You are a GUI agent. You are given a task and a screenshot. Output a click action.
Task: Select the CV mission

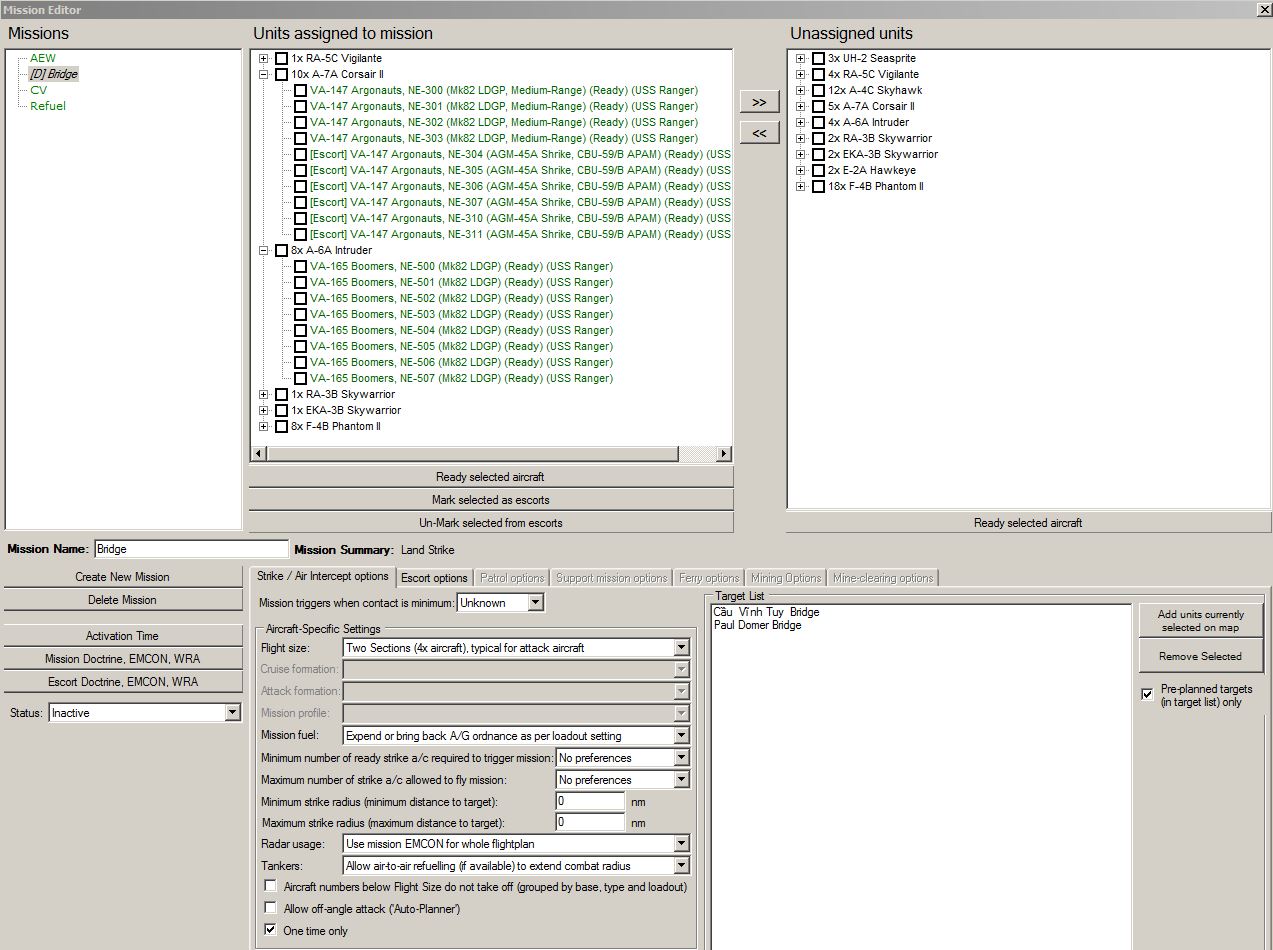click(38, 90)
